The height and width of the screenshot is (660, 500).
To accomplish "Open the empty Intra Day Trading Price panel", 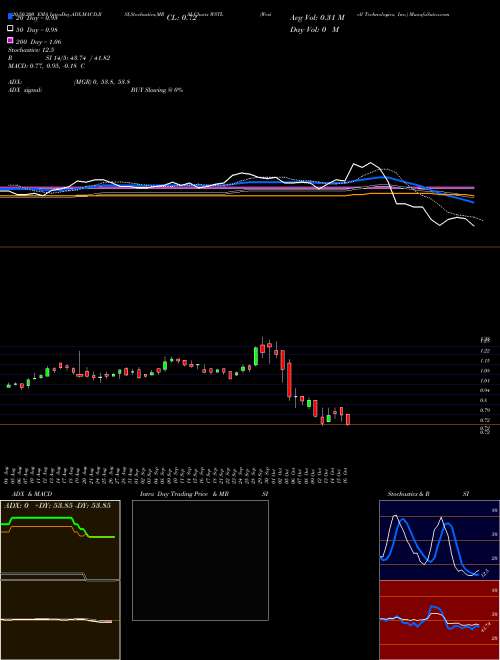I will click(x=200, y=560).
